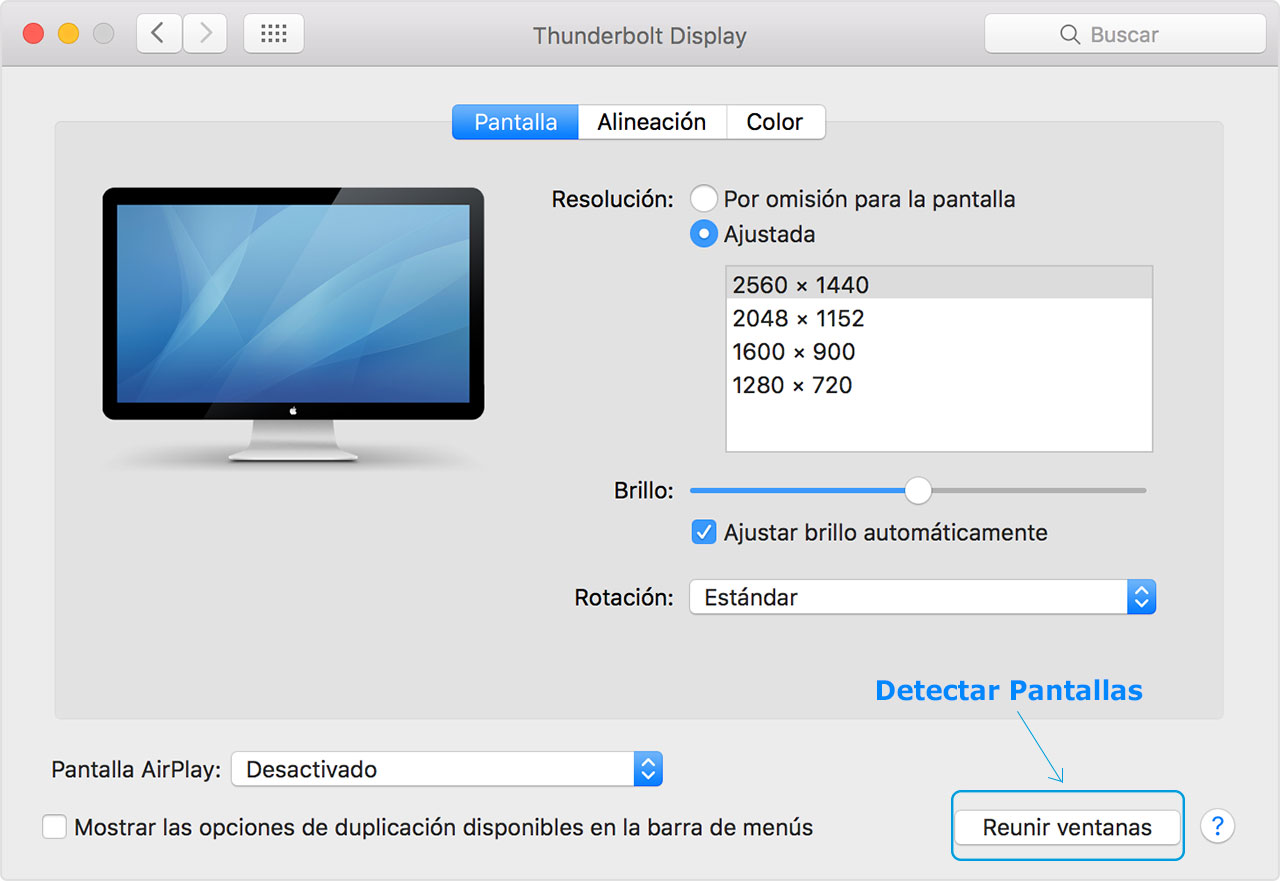Image resolution: width=1280 pixels, height=882 pixels.
Task: Switch to the Color tab
Action: (775, 121)
